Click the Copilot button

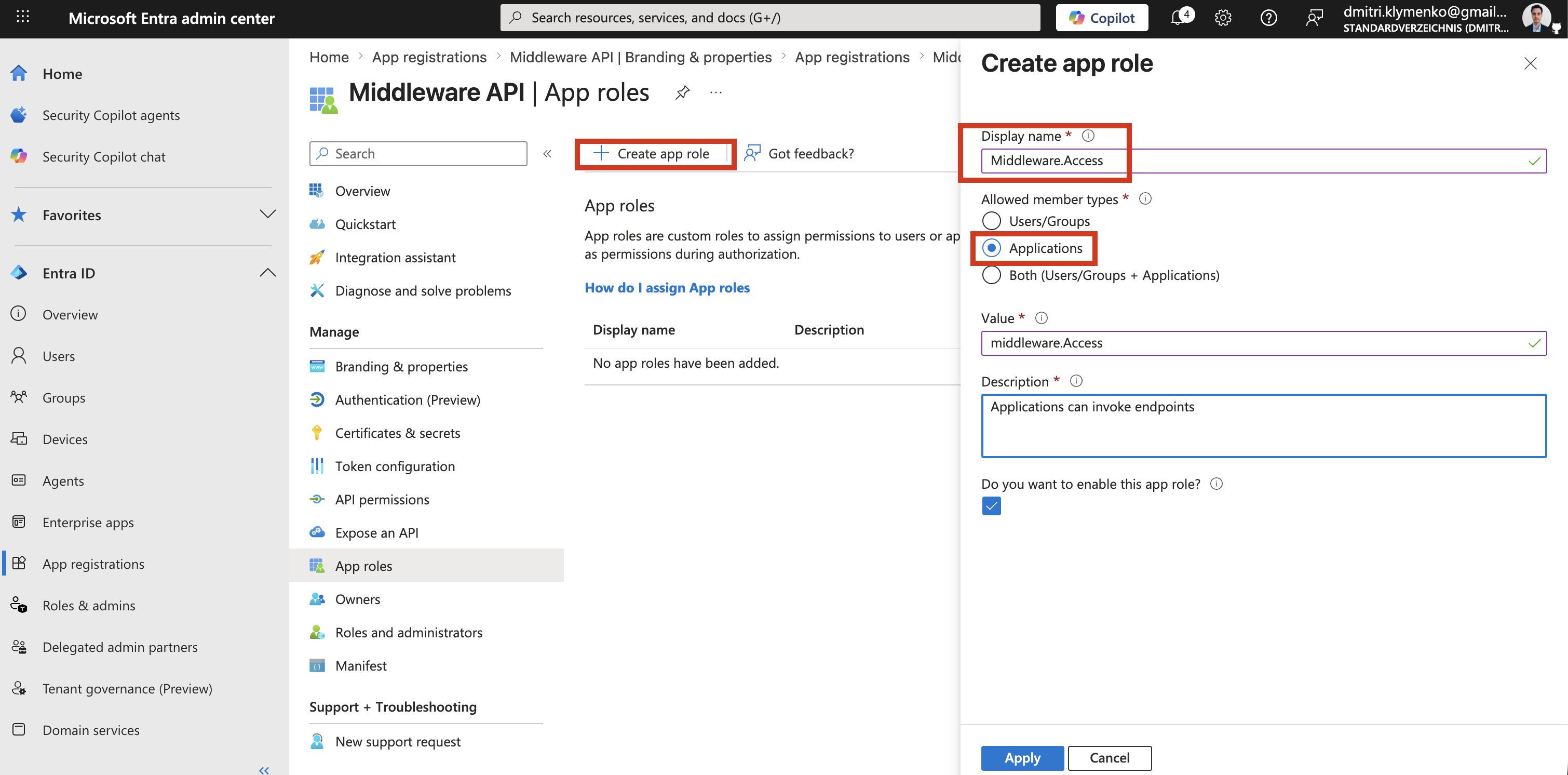click(1102, 18)
